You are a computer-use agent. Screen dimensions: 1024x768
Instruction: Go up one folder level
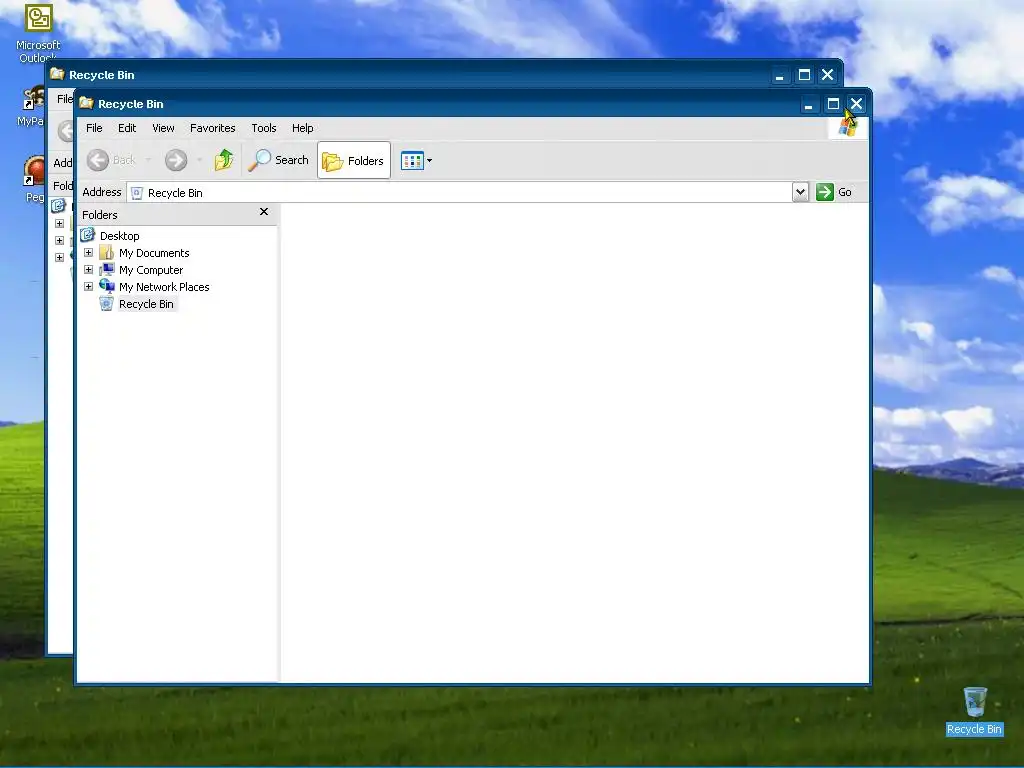coord(224,160)
